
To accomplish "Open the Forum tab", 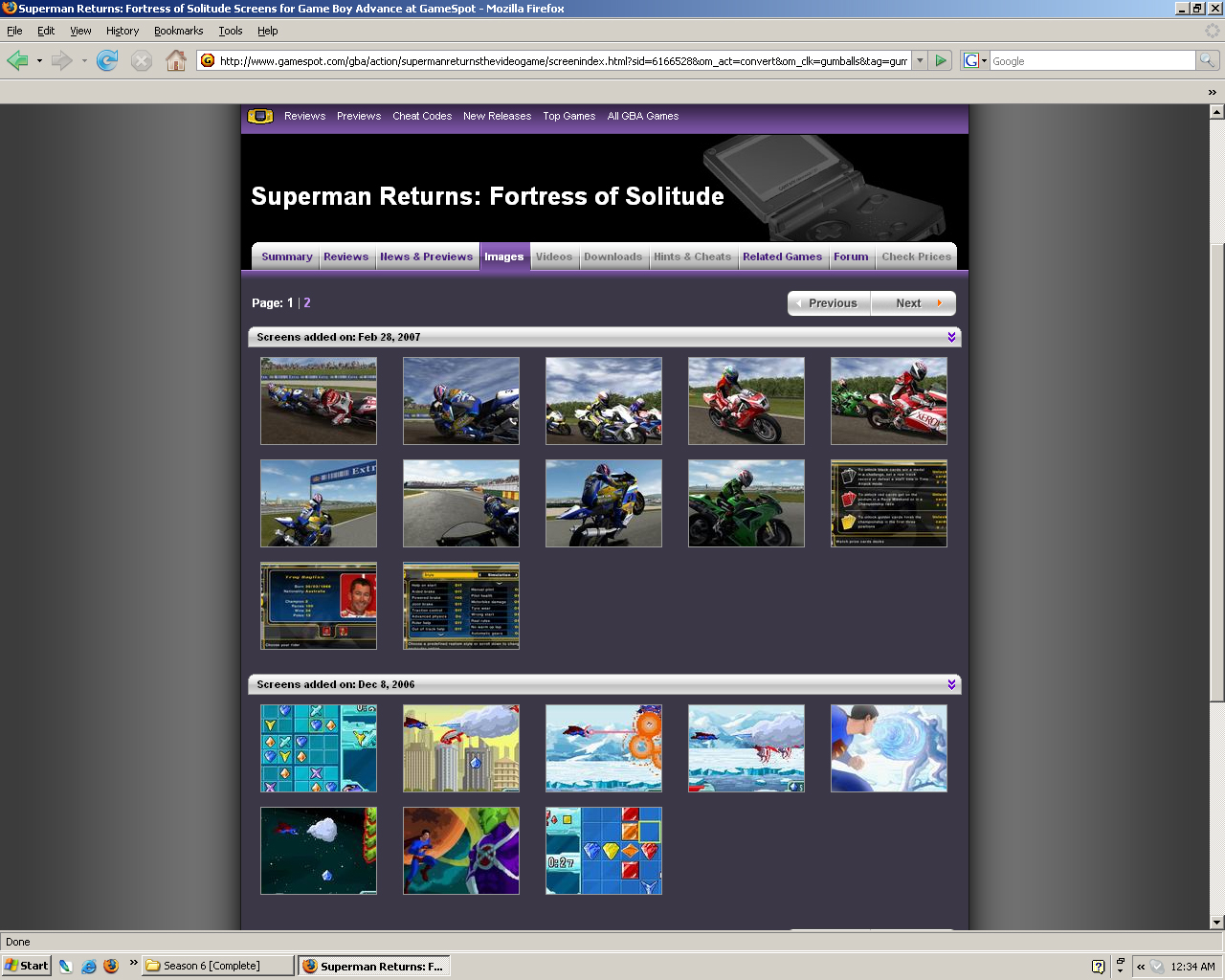I will 851,256.
